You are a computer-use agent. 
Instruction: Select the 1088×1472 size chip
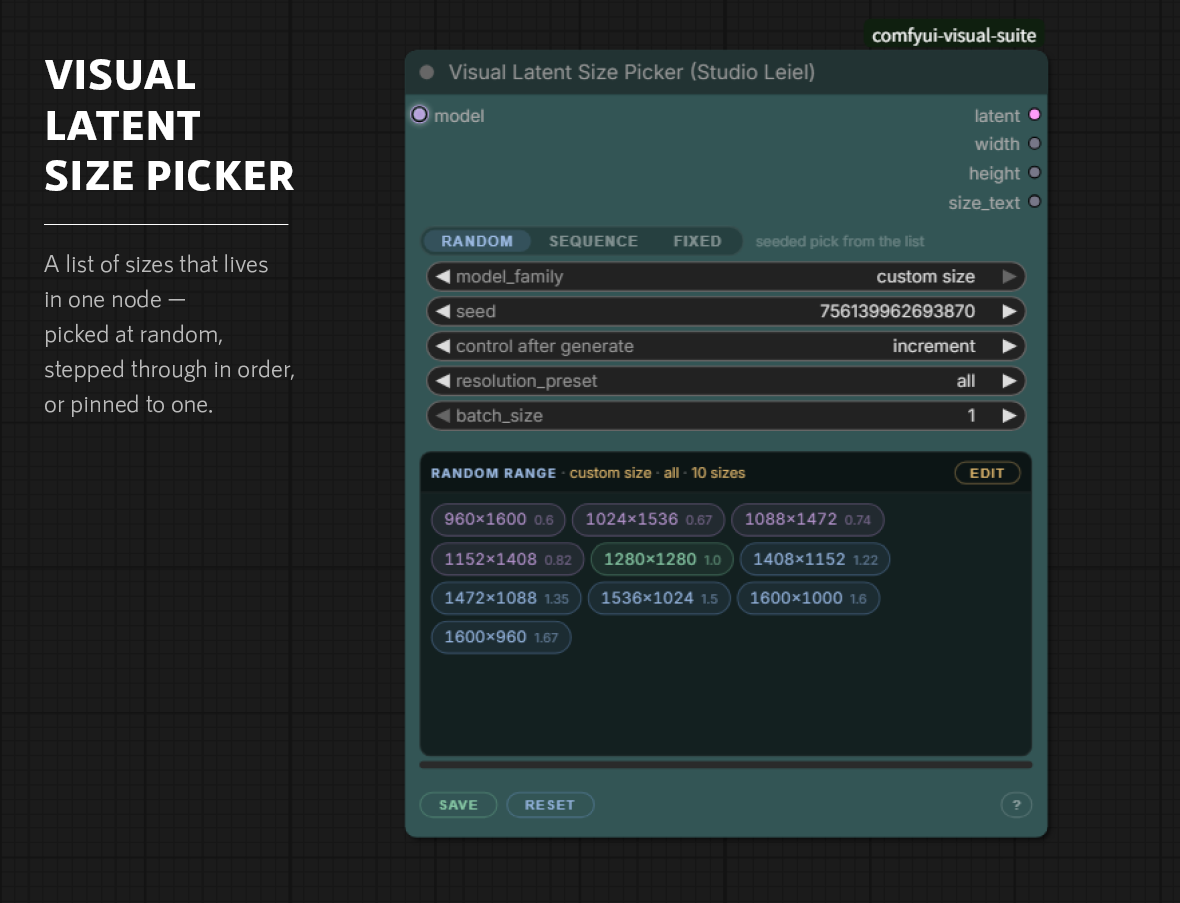point(807,519)
